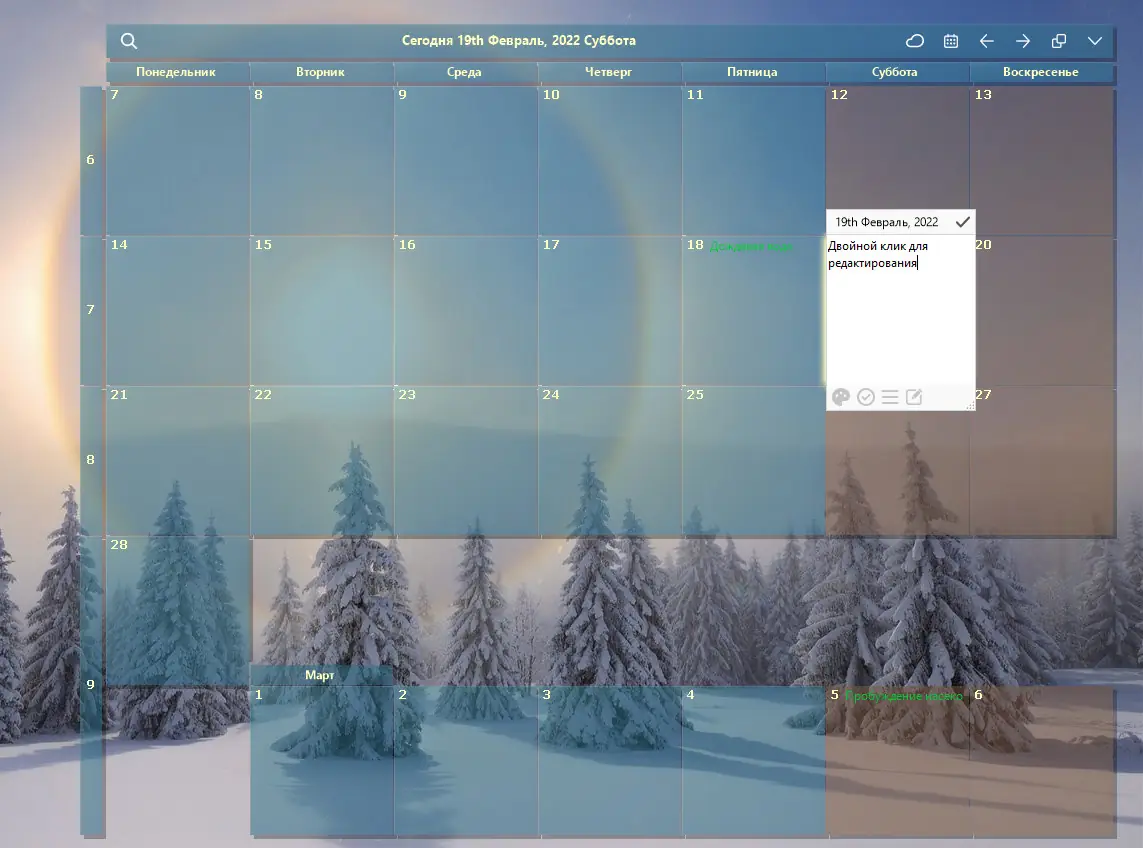Click the Пятница column header
This screenshot has width=1143, height=848.
click(752, 71)
